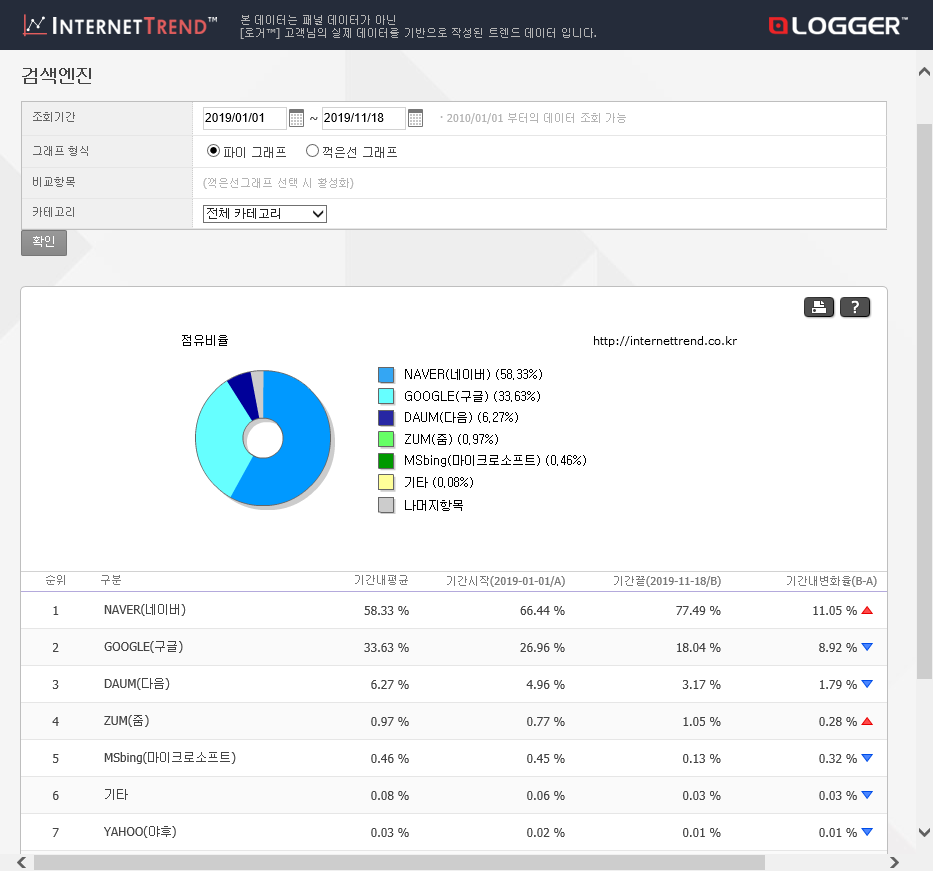Click the GOOGLE legend color swatch

(x=386, y=396)
